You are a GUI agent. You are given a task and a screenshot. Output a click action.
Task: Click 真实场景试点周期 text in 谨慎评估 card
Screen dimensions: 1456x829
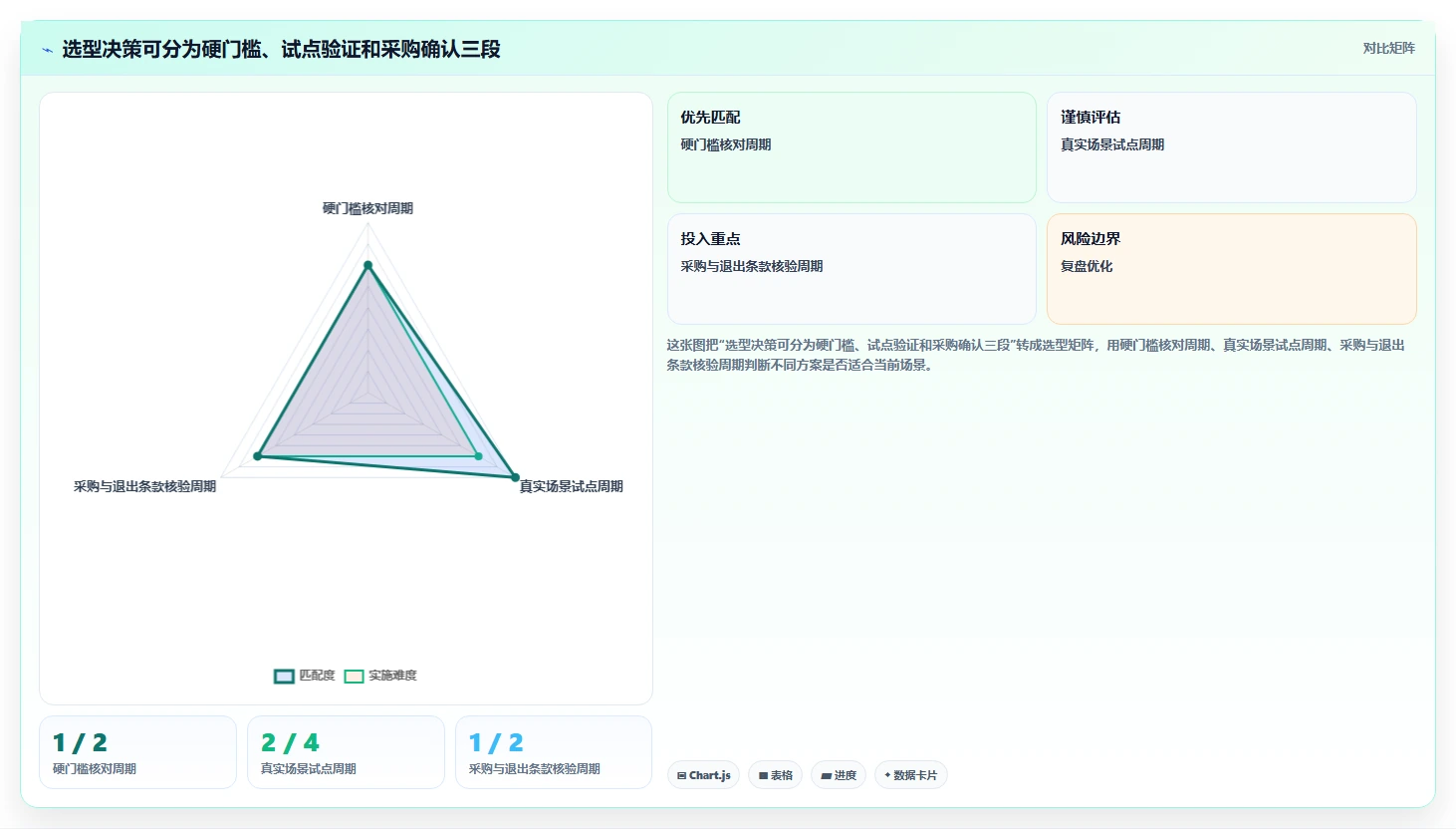click(x=1112, y=144)
